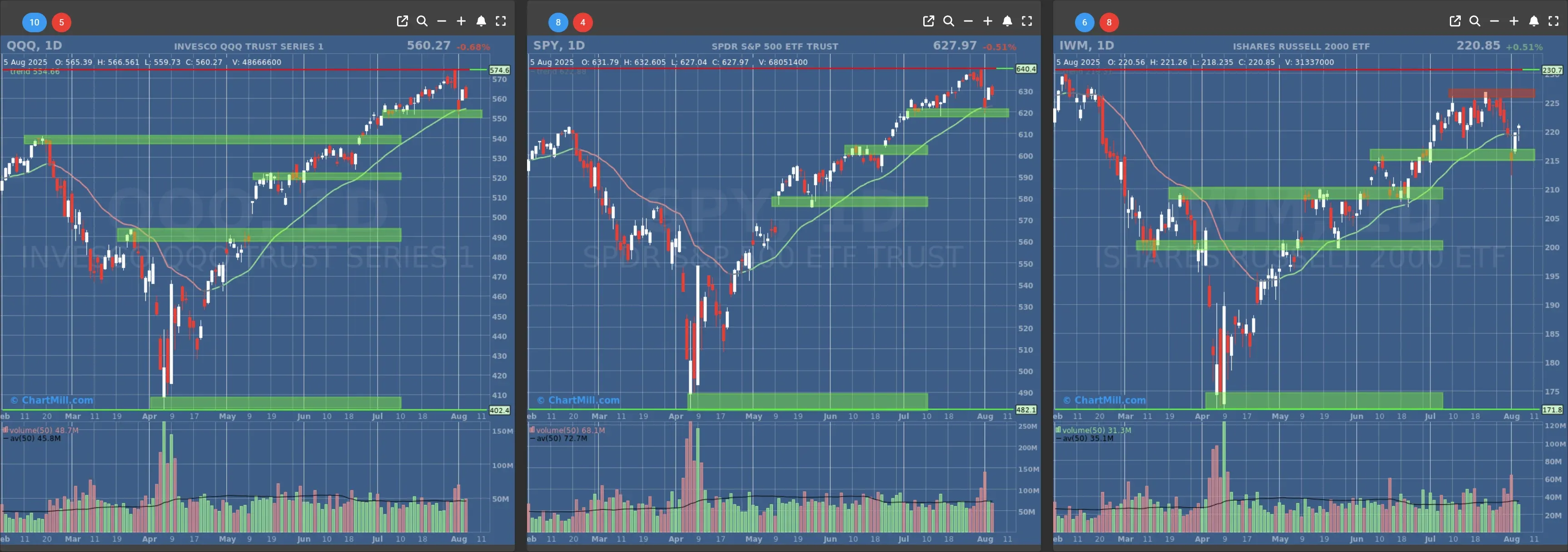Image resolution: width=1568 pixels, height=552 pixels.
Task: Click QQQ 'volume(50) 48.7M' legend
Action: tap(41, 430)
